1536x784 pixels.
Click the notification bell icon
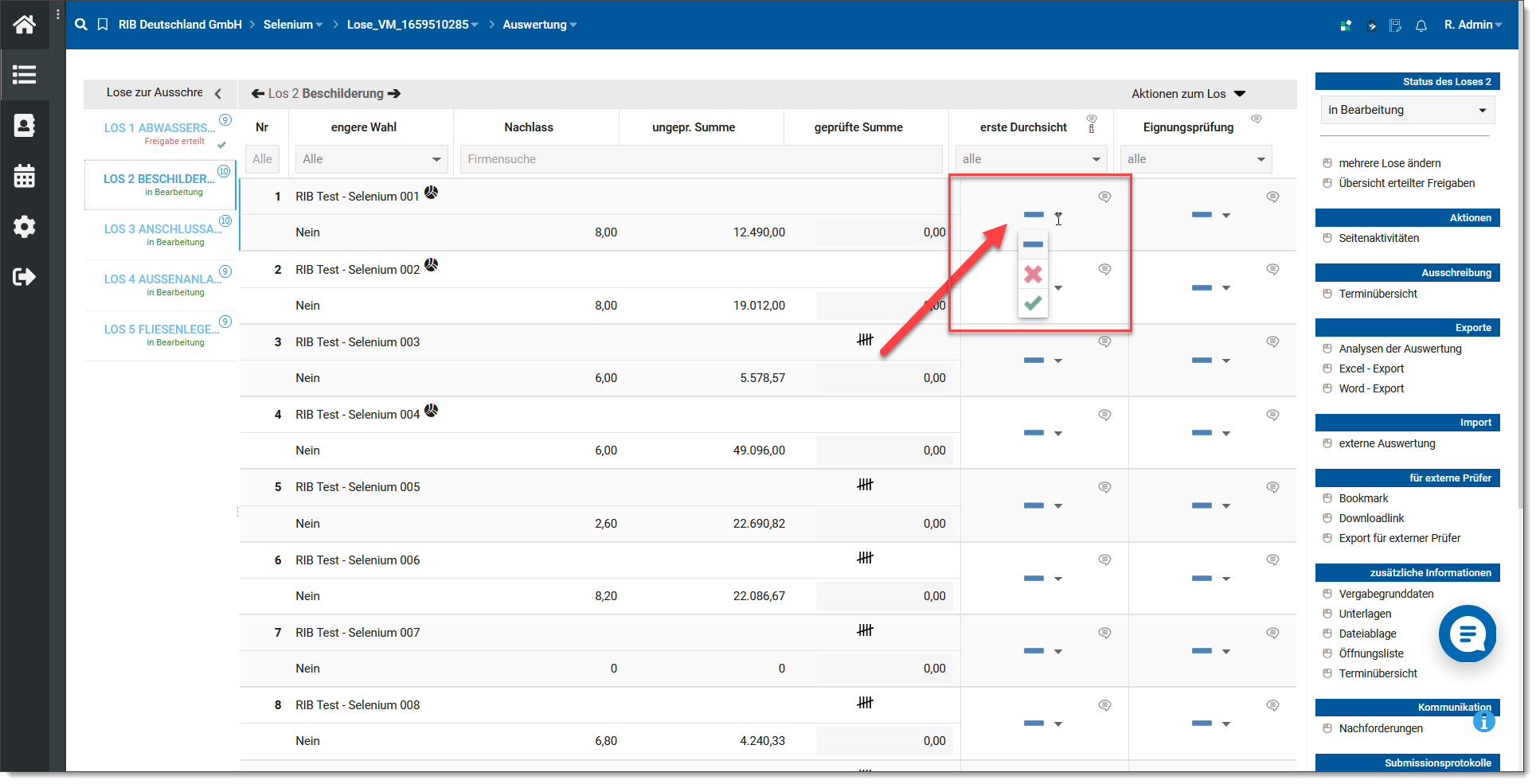[1421, 25]
